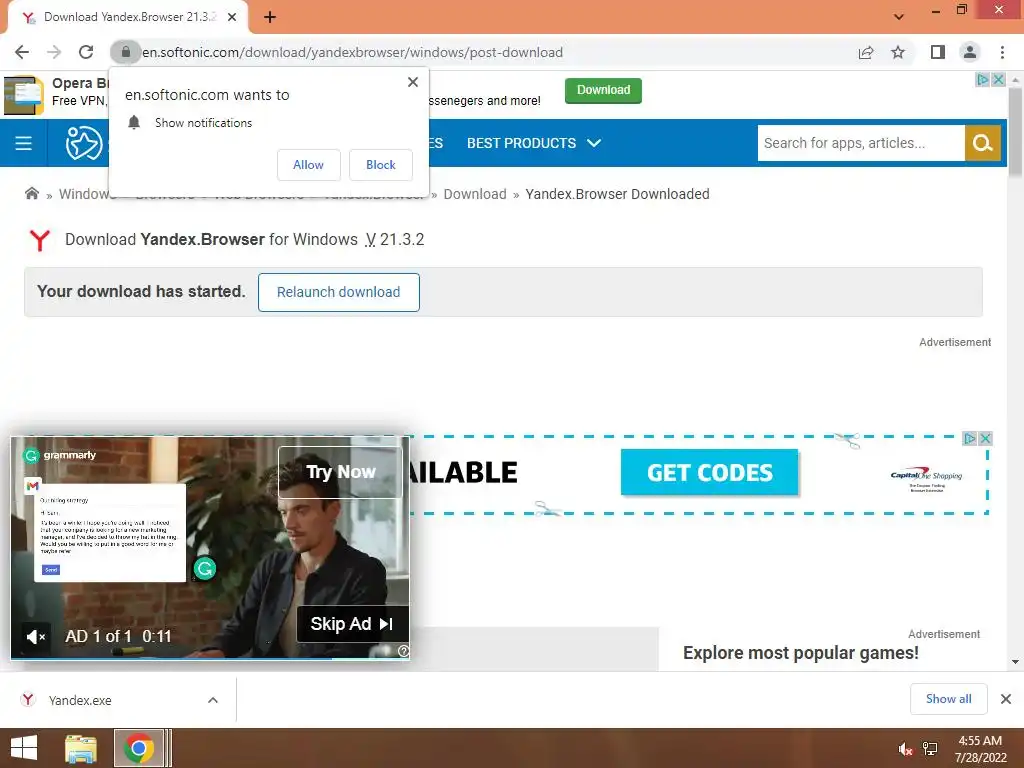Select the Download Yandex.Browser tab
Screen dimensions: 1024x768
(x=127, y=17)
